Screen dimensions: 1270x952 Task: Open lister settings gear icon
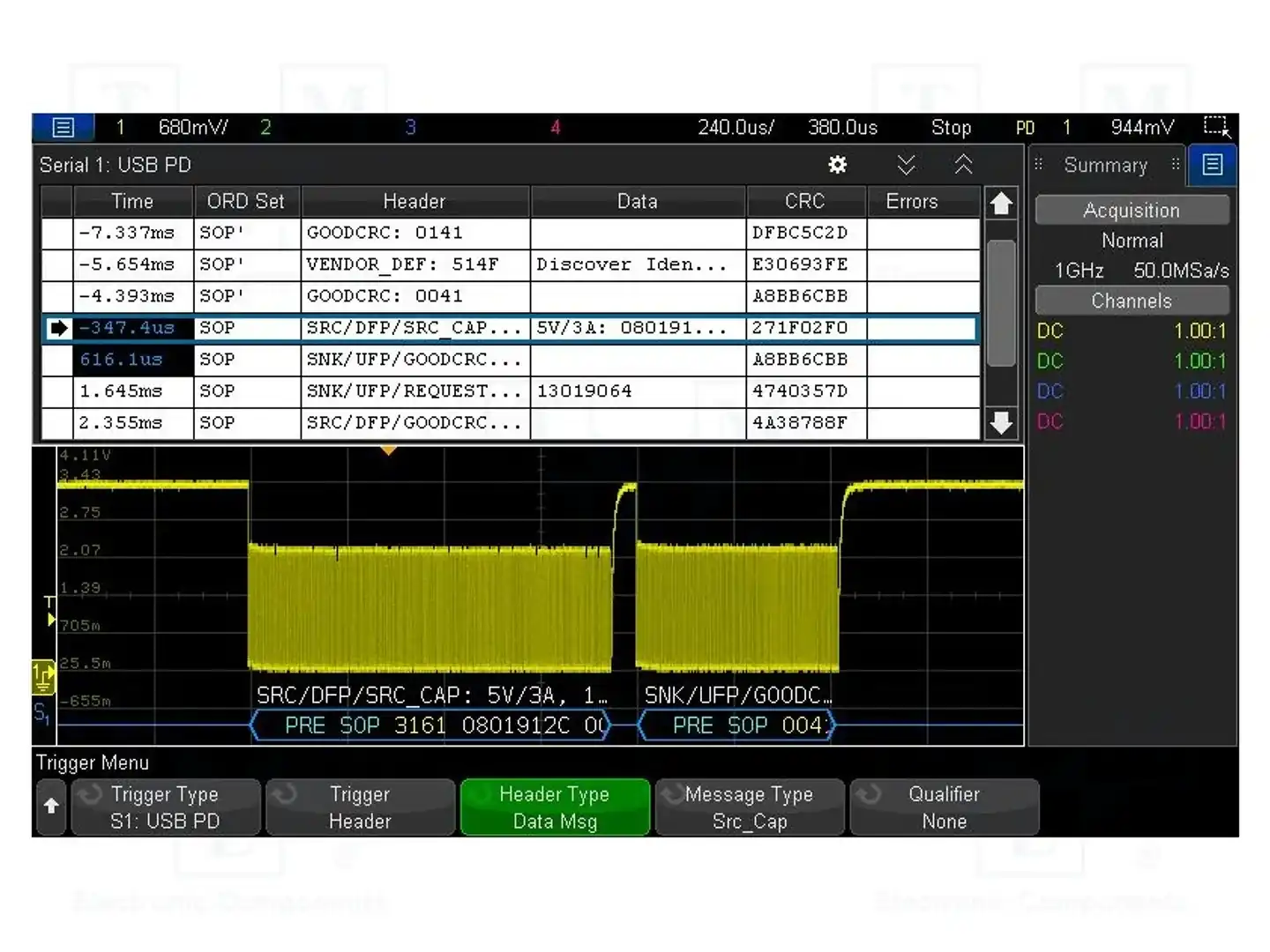coord(837,165)
